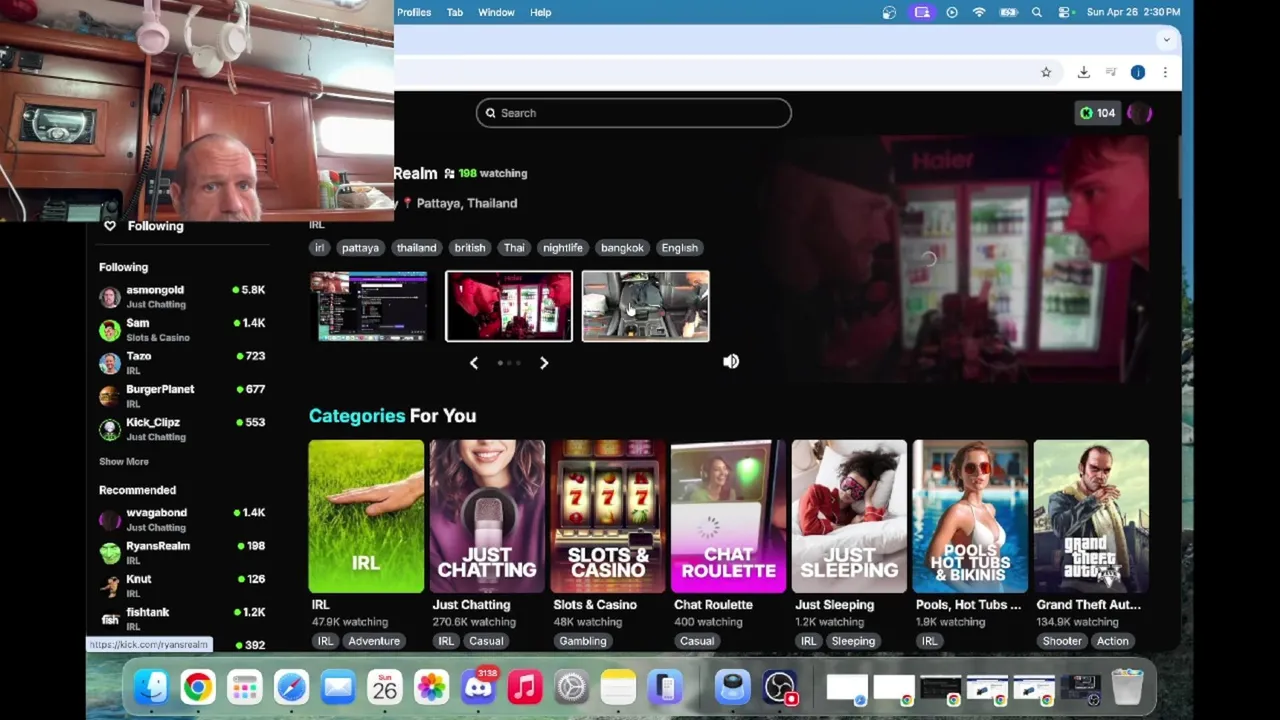Image resolution: width=1280 pixels, height=720 pixels.
Task: Open the Just Chatting category card
Action: pyautogui.click(x=487, y=516)
